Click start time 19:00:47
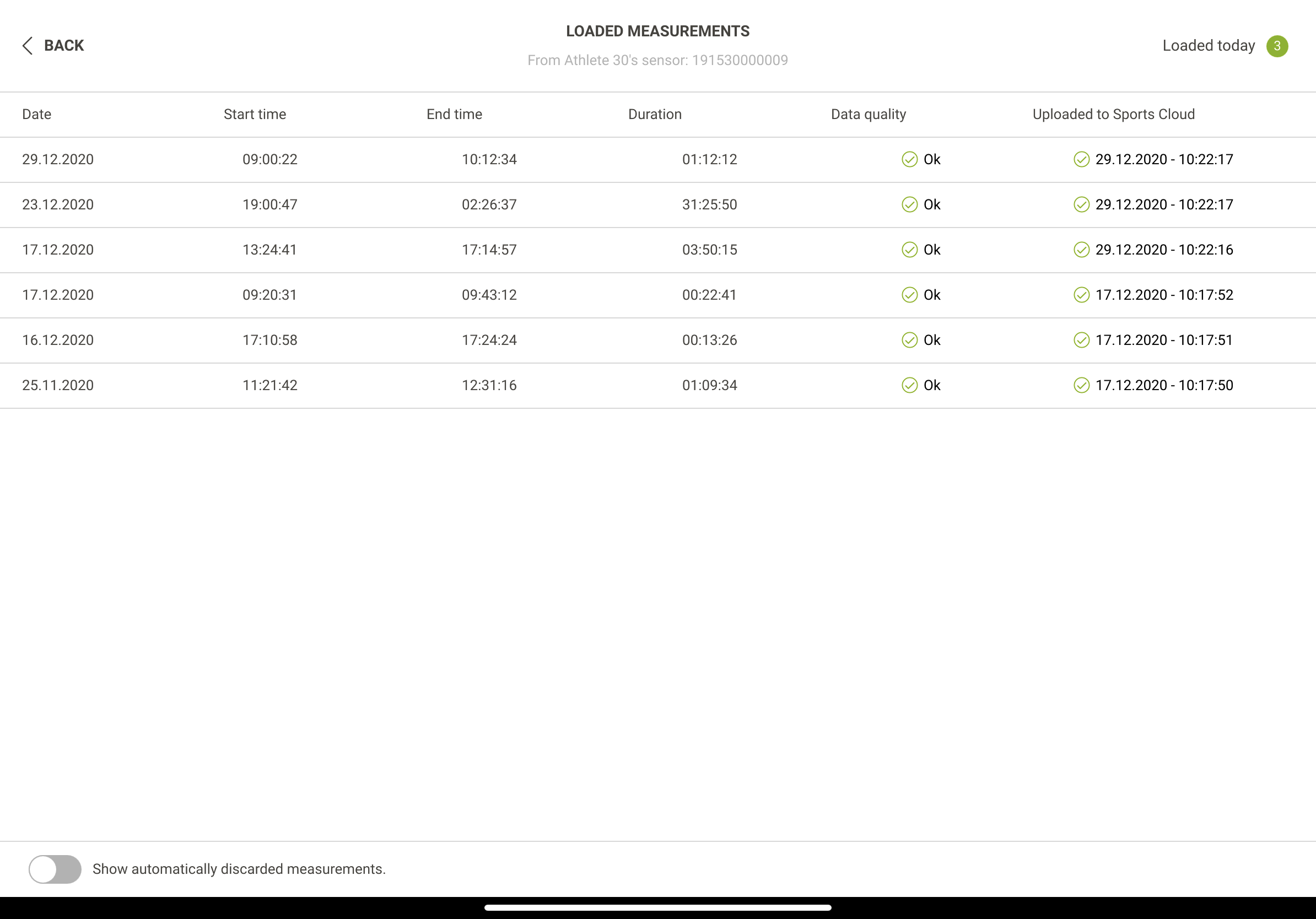1316x919 pixels. pos(270,204)
